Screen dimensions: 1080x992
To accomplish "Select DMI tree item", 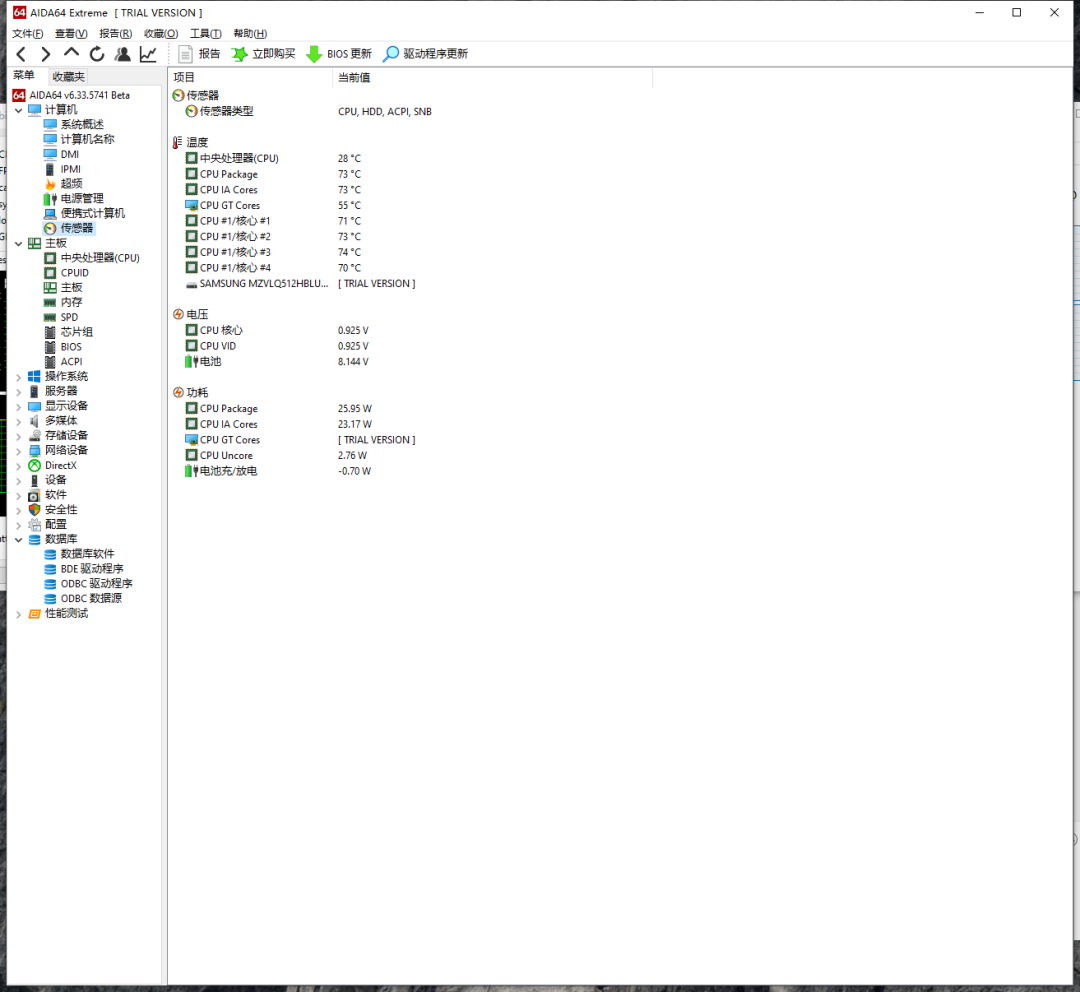I will click(70, 154).
